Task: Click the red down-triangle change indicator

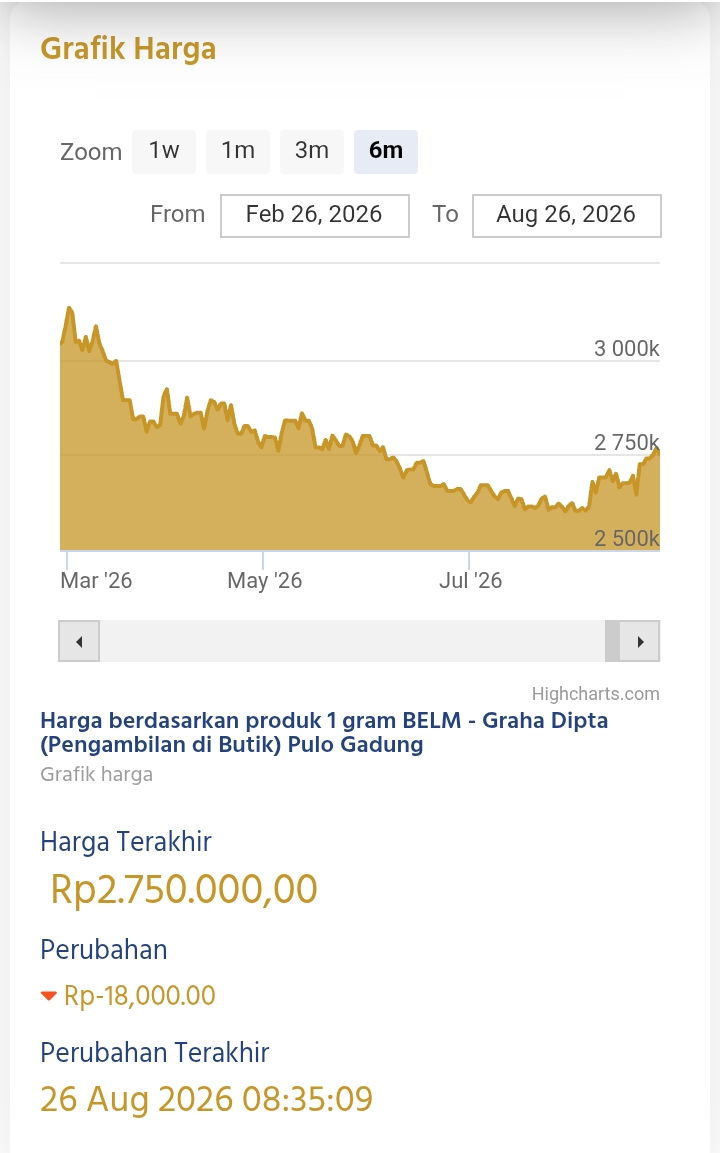Action: click(x=49, y=996)
